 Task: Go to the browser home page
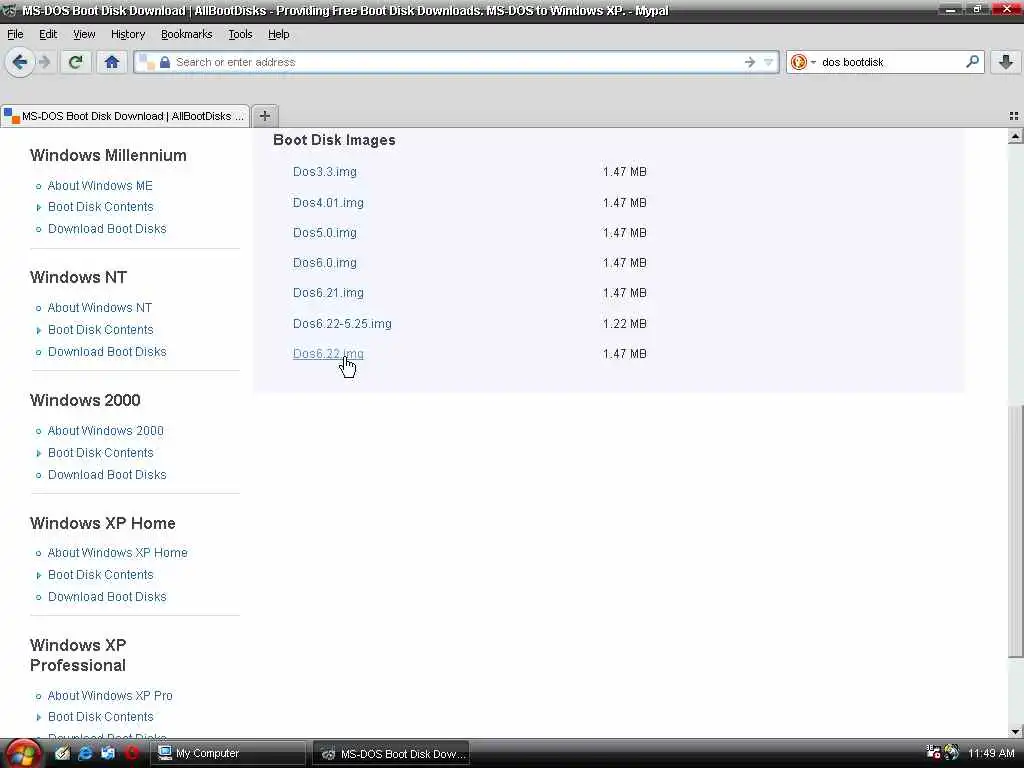tap(112, 62)
